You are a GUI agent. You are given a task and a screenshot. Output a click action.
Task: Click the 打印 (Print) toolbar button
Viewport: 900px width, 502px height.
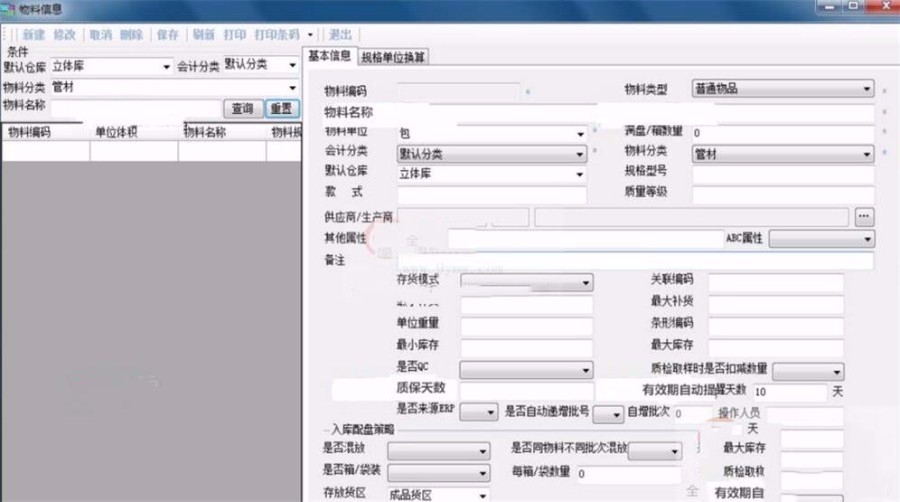236,34
